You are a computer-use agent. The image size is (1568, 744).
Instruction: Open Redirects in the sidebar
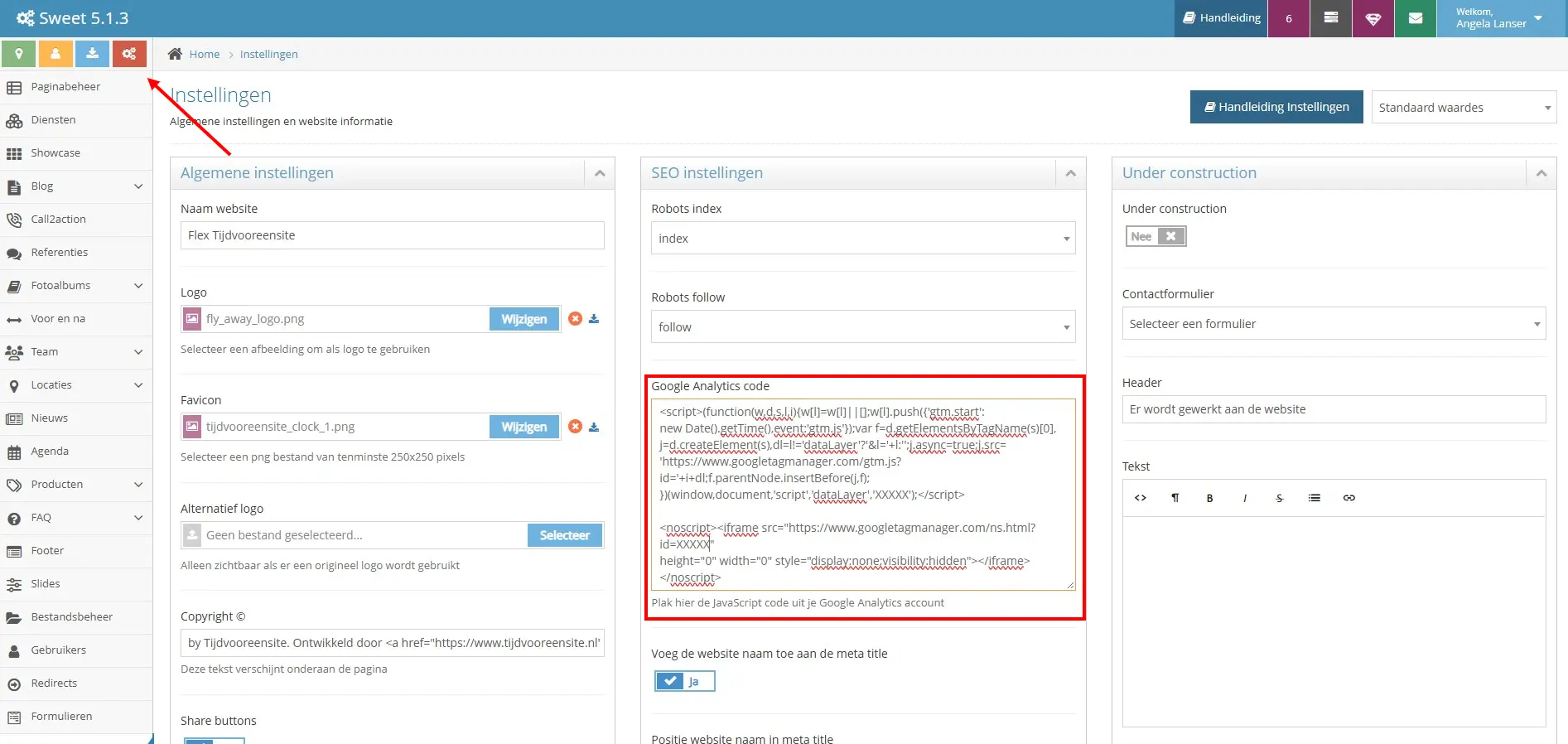click(x=76, y=684)
